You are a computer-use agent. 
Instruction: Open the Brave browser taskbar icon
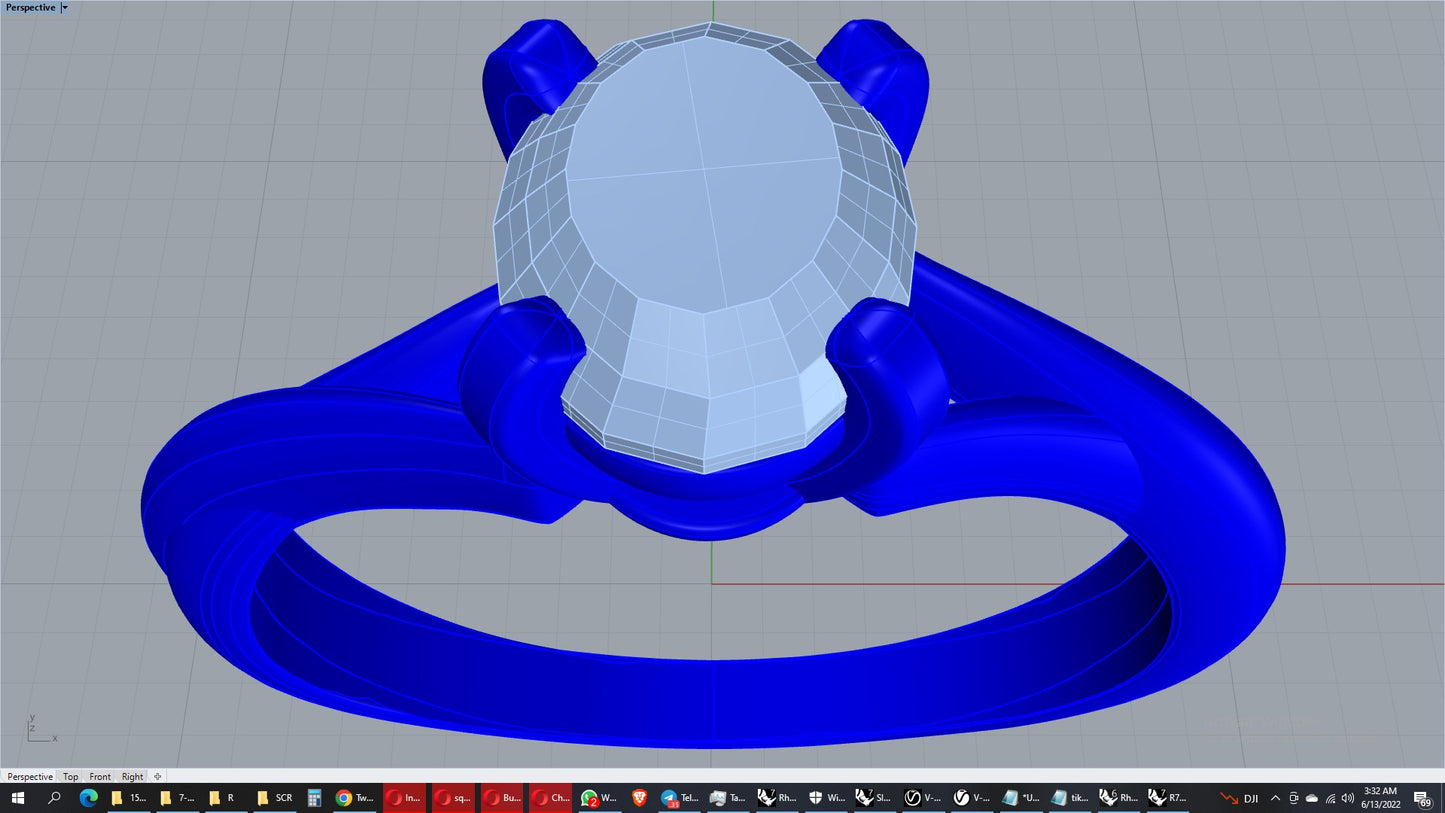click(x=640, y=798)
